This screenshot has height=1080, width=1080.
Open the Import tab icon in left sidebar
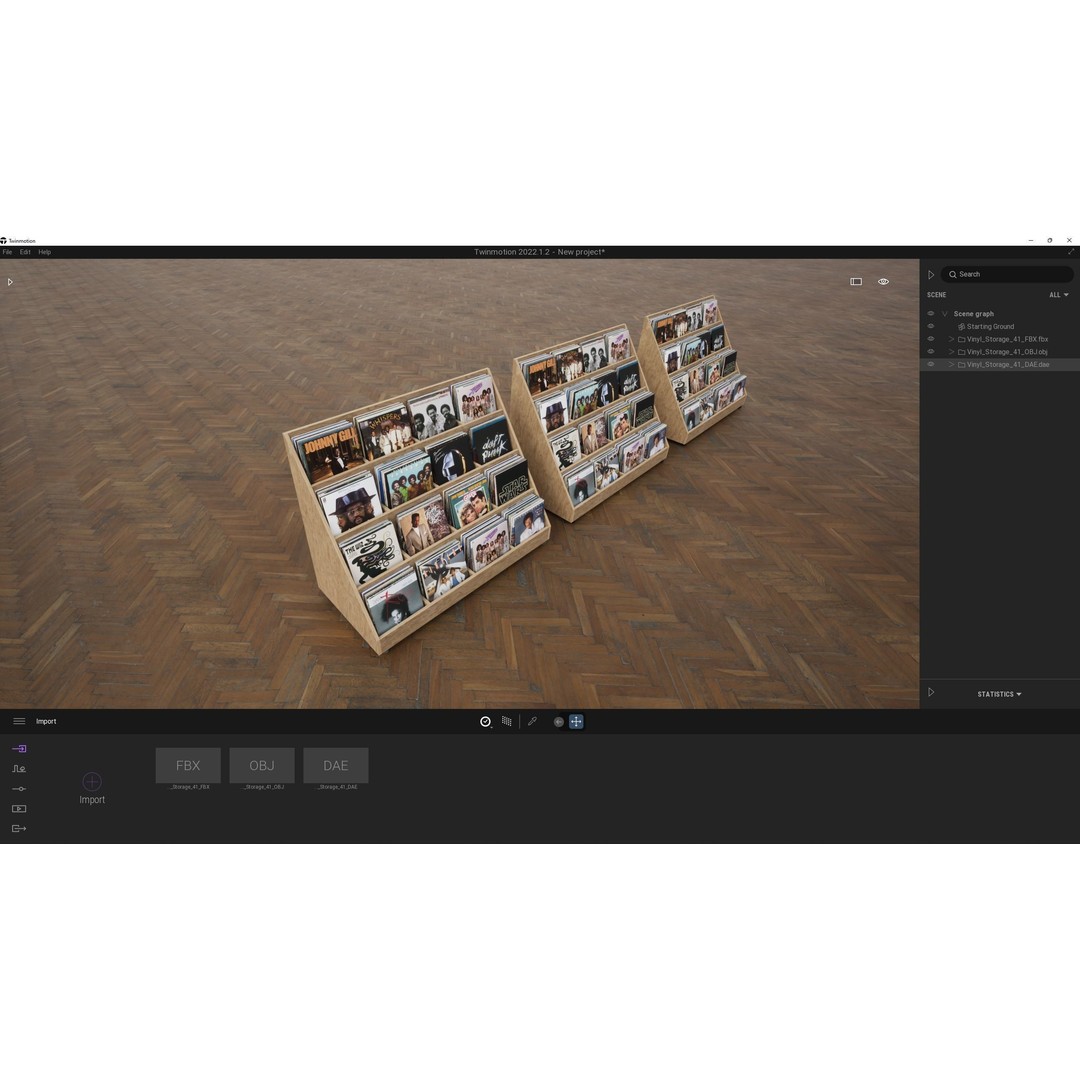(x=19, y=748)
